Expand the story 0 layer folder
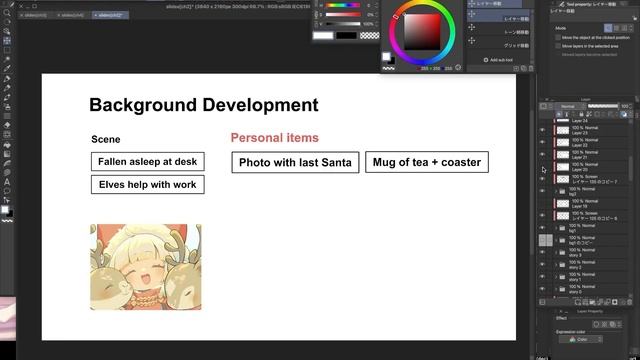Image resolution: width=640 pixels, height=360 pixels. tap(556, 289)
